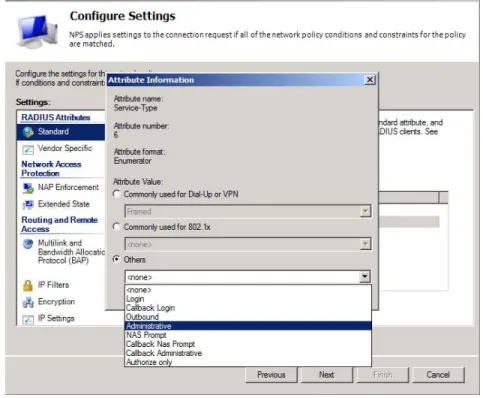This screenshot has width=483, height=398.
Task: Click the Multilink and Bandwidth Allocation icon
Action: [28, 244]
